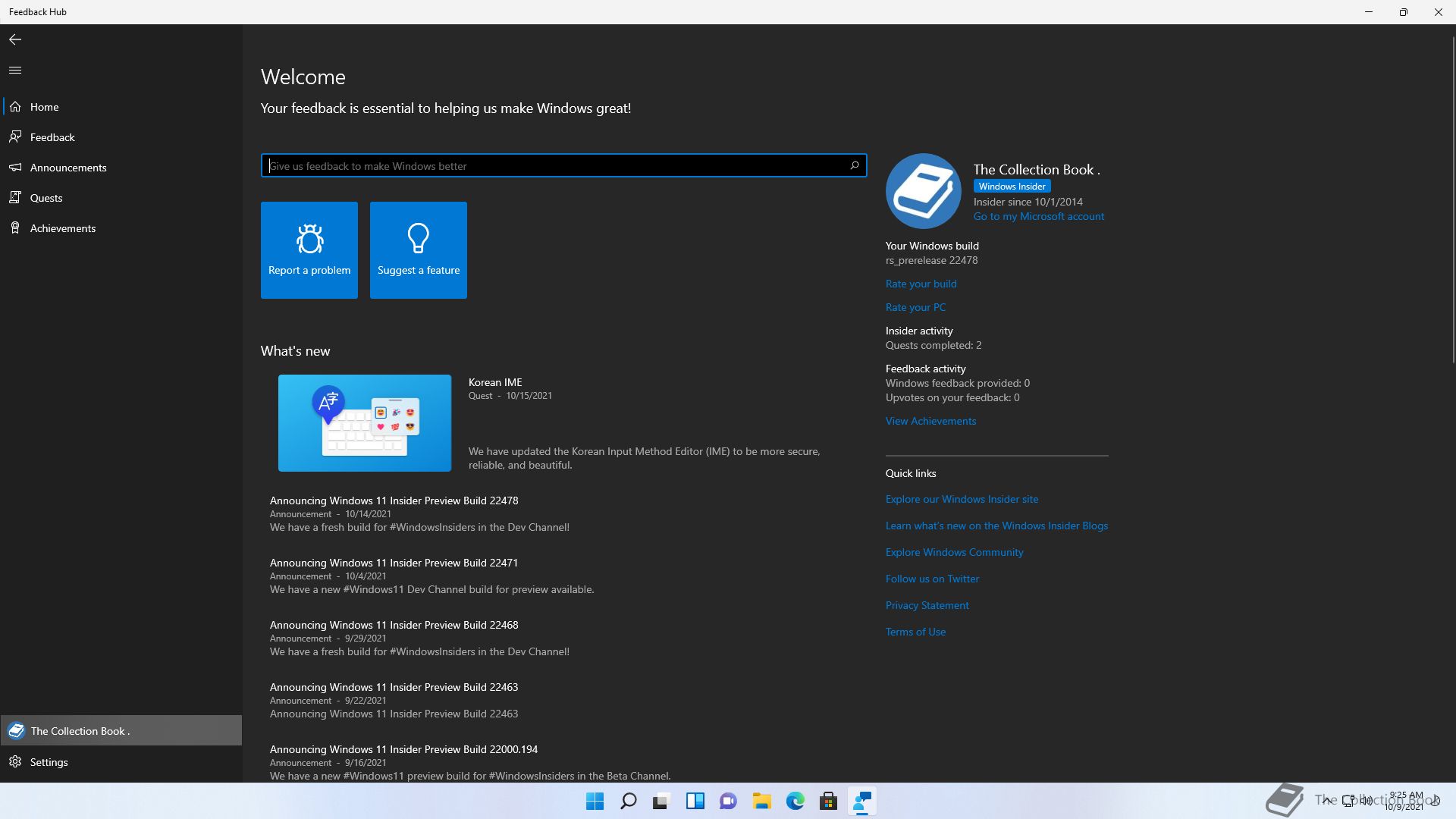Image resolution: width=1456 pixels, height=819 pixels.
Task: Toggle the hamburger navigation menu
Action: 15,70
